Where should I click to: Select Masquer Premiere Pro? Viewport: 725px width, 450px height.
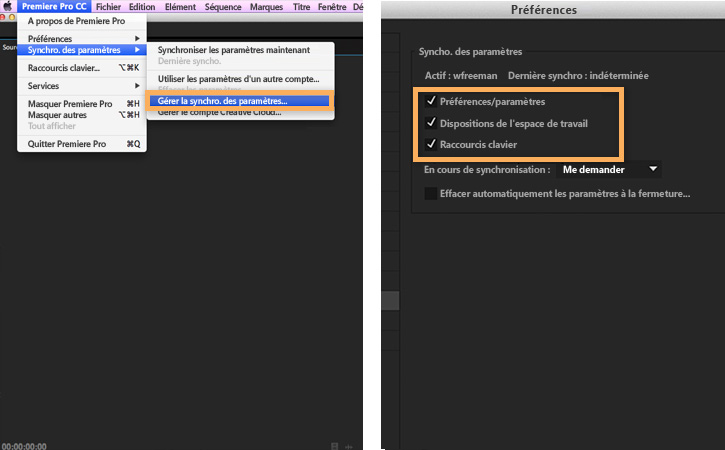tap(82, 104)
